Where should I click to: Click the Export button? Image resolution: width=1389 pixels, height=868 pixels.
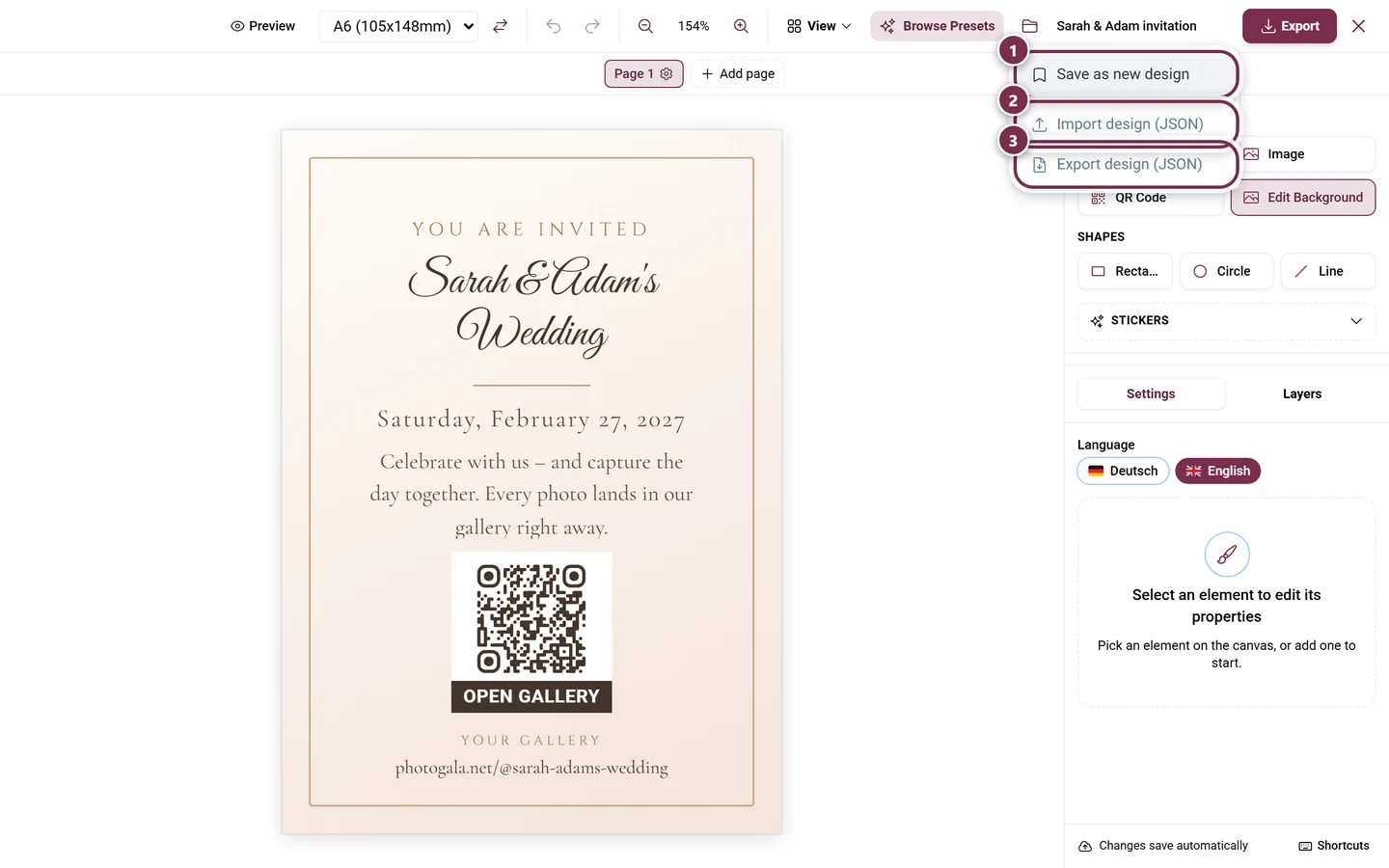(1289, 26)
